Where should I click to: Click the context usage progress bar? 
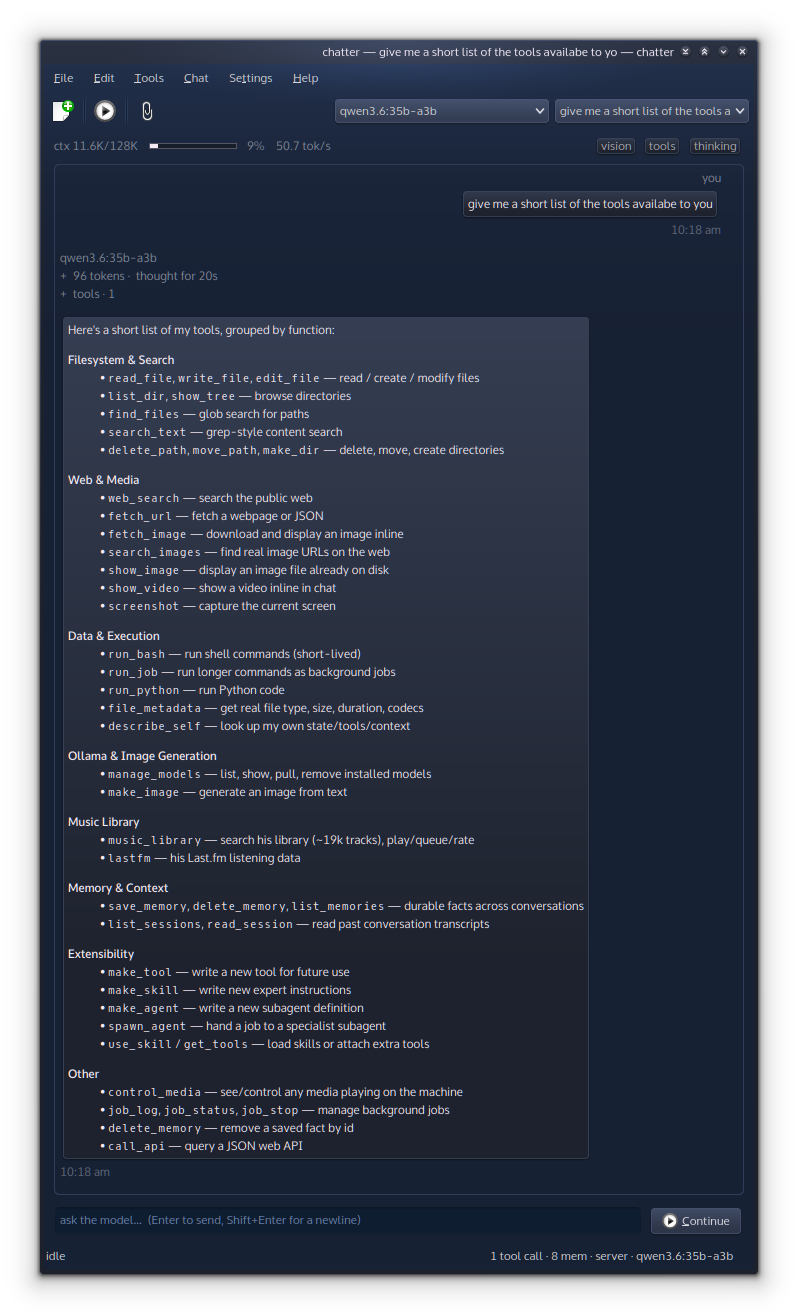(x=193, y=146)
